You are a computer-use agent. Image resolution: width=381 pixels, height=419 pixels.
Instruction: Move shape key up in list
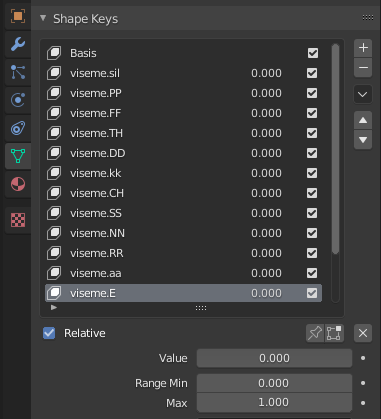363,120
